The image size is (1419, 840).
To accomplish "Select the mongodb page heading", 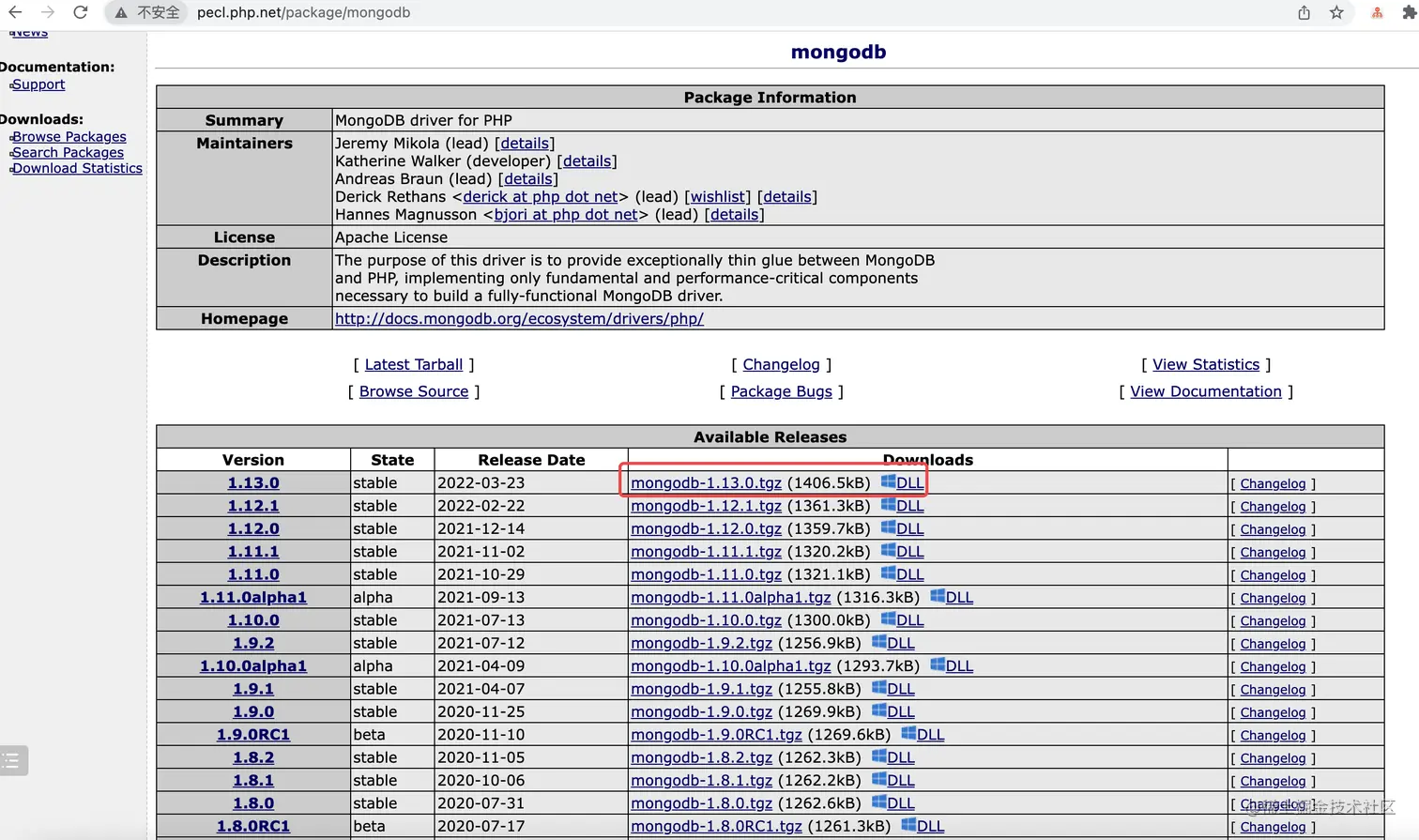I will click(838, 52).
